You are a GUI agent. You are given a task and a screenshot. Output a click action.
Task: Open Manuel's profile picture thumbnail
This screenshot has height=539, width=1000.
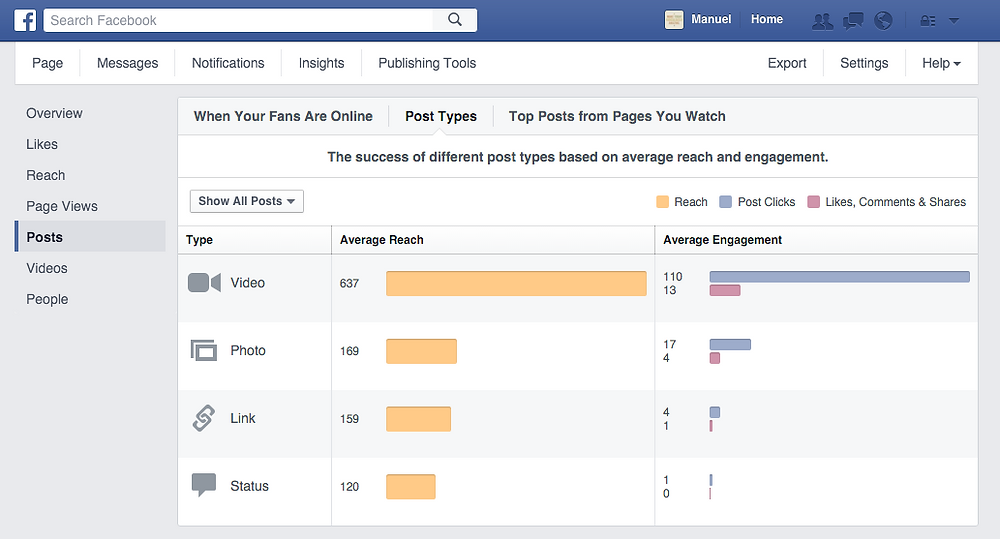click(674, 20)
